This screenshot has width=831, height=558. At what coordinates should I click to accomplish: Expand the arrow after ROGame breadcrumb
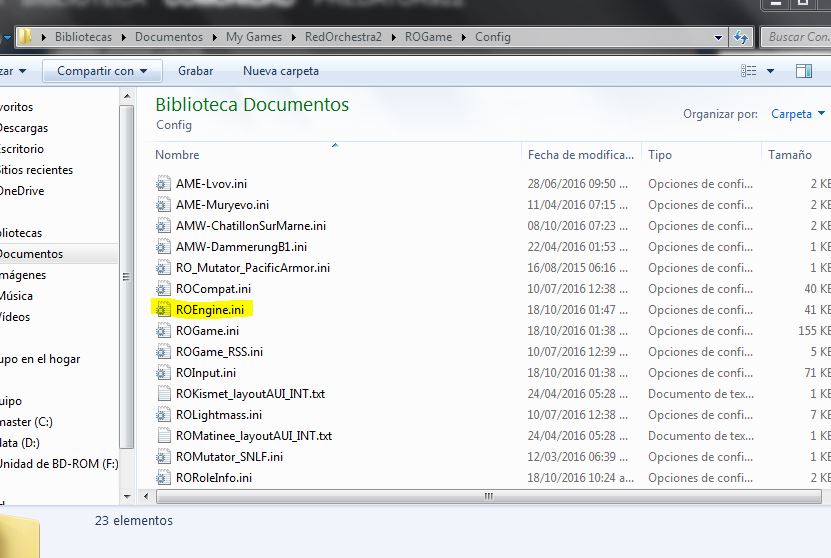pyautogui.click(x=464, y=37)
